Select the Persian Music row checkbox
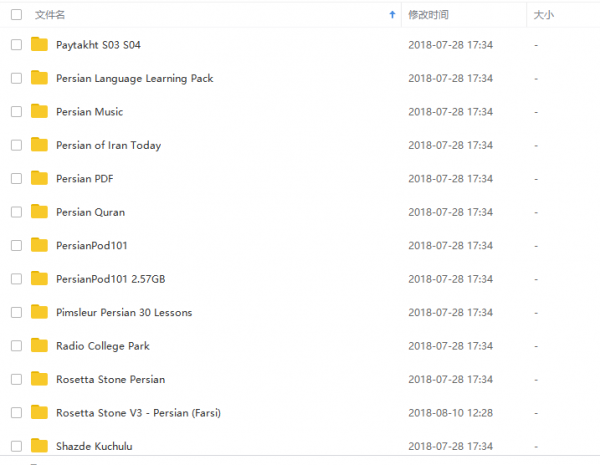 pyautogui.click(x=16, y=112)
